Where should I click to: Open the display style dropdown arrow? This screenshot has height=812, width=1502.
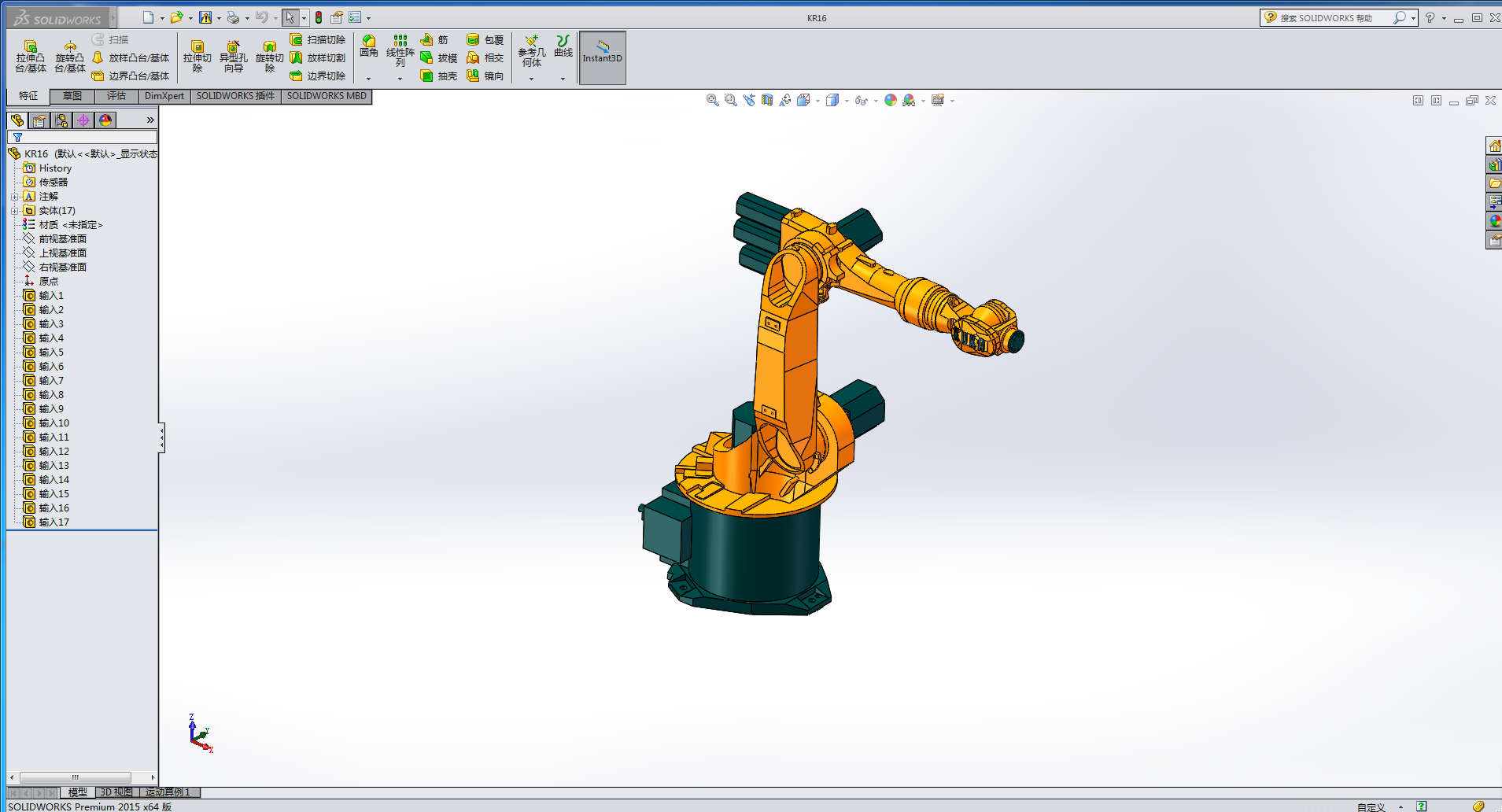pos(847,101)
